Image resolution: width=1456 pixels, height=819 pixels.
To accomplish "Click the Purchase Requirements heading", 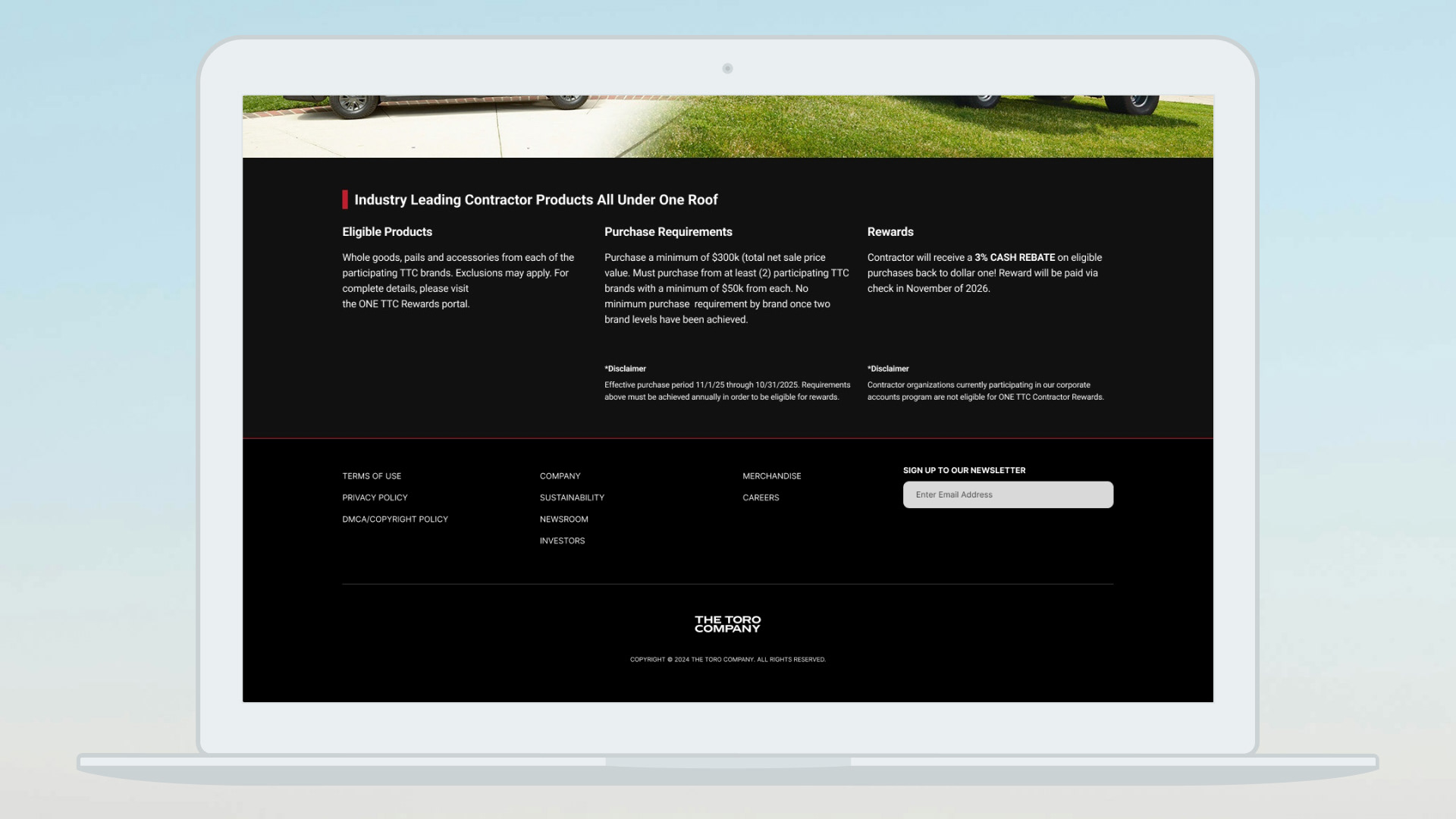I will 668,232.
